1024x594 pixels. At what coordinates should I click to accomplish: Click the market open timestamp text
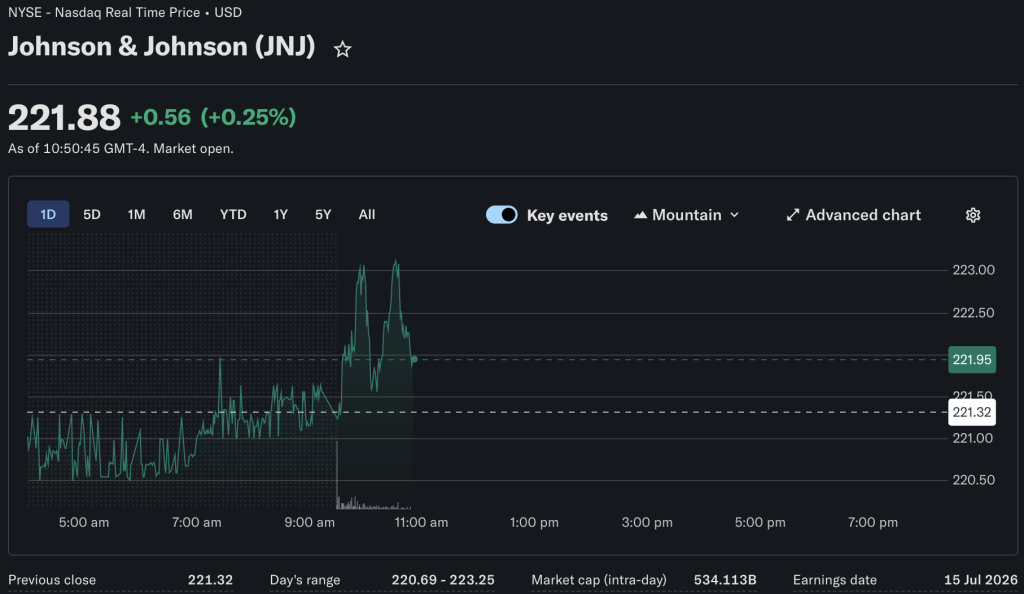[121, 149]
